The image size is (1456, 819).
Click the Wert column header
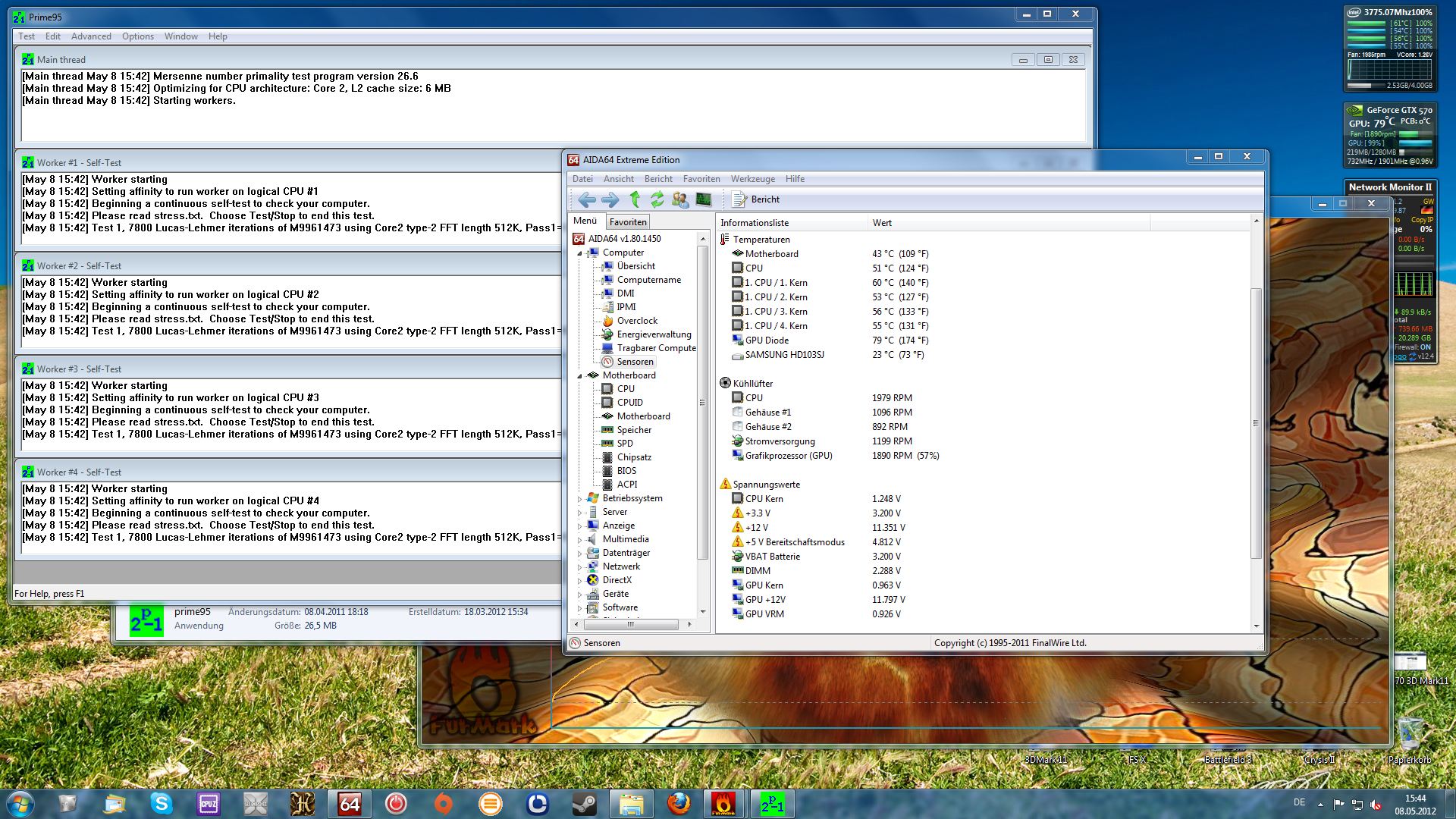[x=882, y=223]
